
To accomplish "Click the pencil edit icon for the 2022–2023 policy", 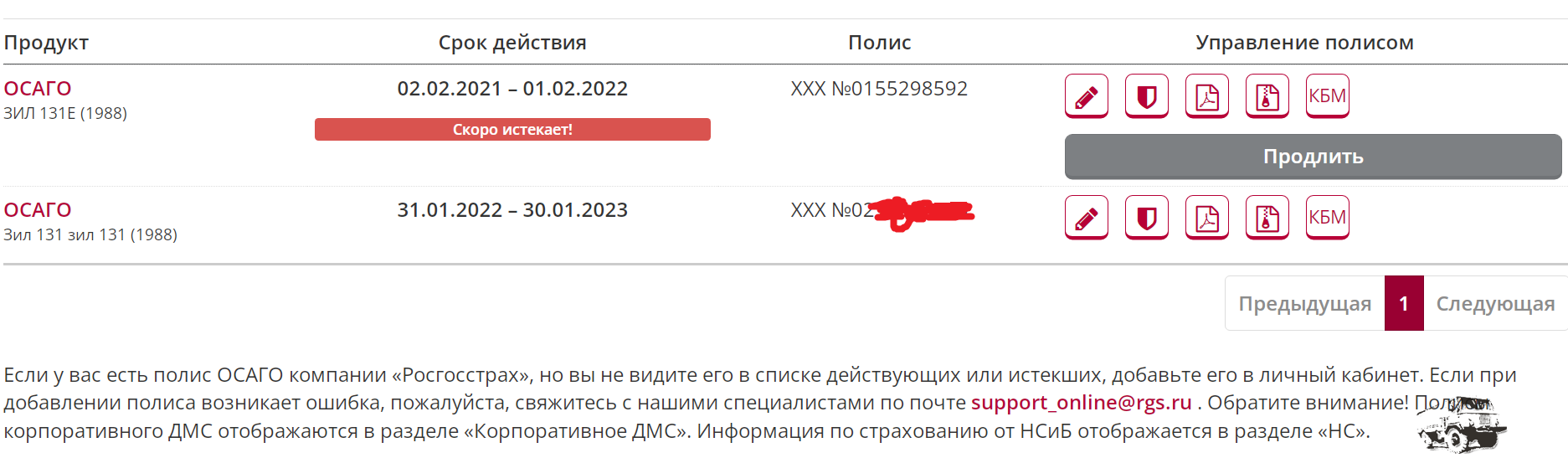I will 1086,218.
